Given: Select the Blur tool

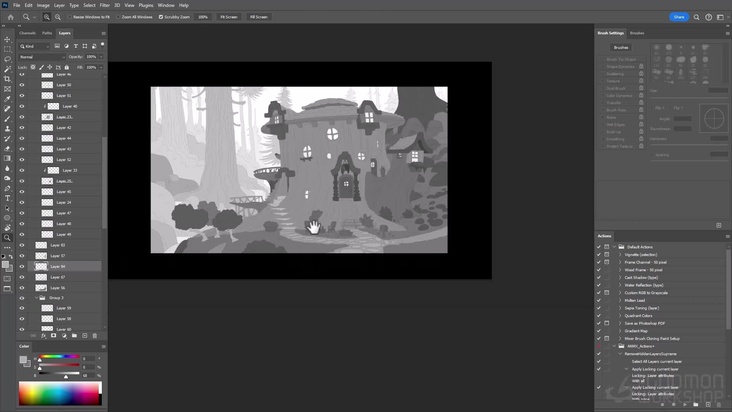Looking at the screenshot, I should click(x=7, y=168).
